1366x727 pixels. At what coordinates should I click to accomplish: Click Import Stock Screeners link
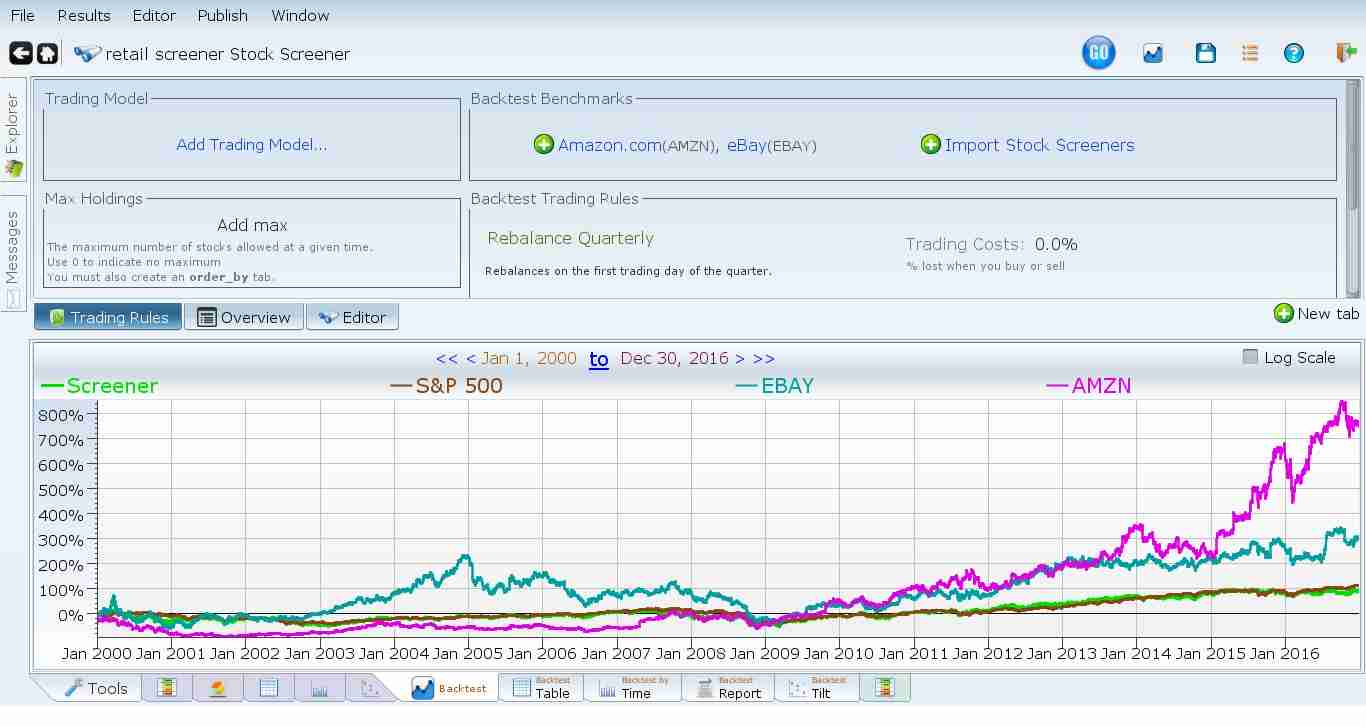coord(1040,145)
